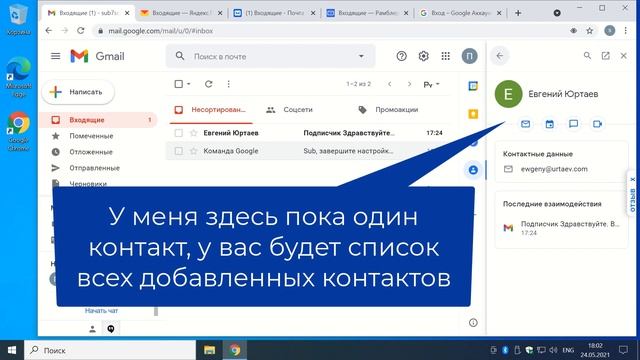Show side panel info icon at bottom
Image resolution: width=640 pixels, height=360 pixels.
(x=473, y=323)
